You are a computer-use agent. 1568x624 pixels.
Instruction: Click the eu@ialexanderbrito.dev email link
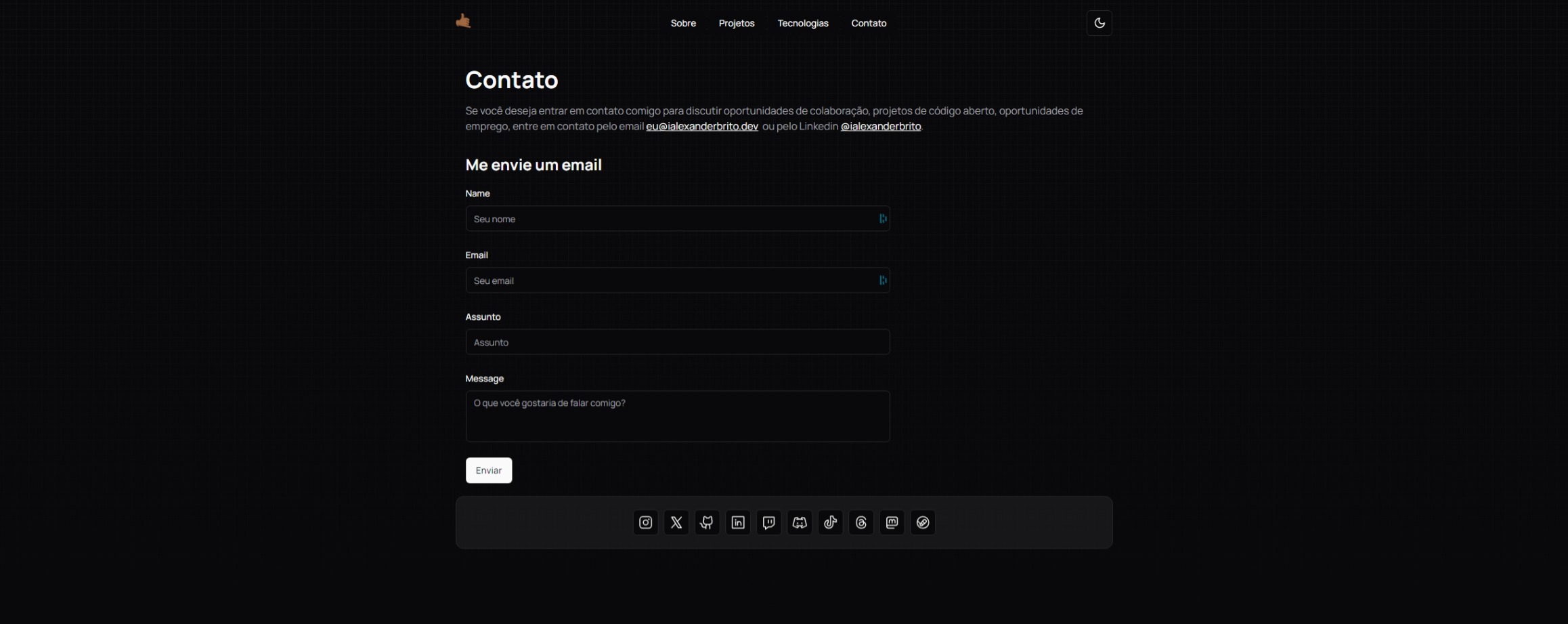point(701,127)
